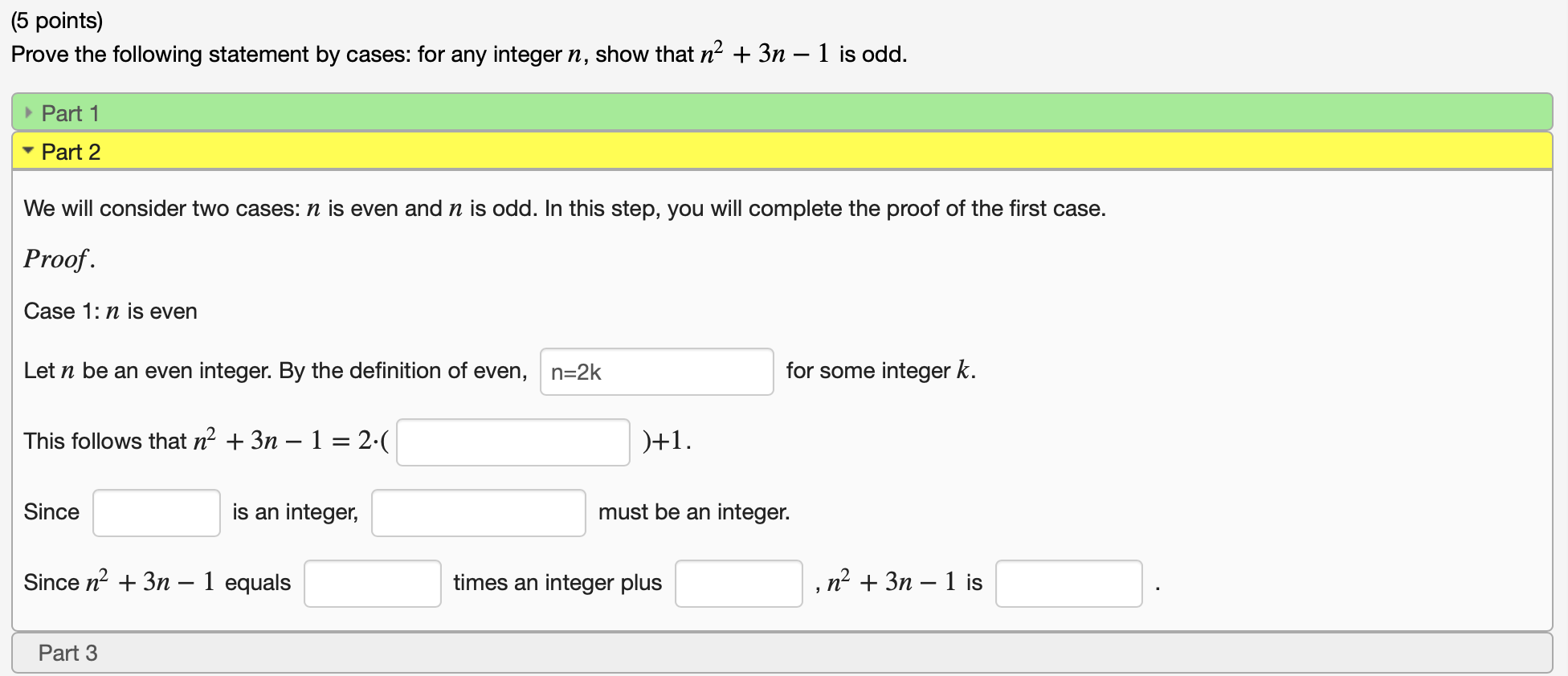Click the Part 1 disclosure triangle
Screen dimensions: 1568x676
pos(29,113)
